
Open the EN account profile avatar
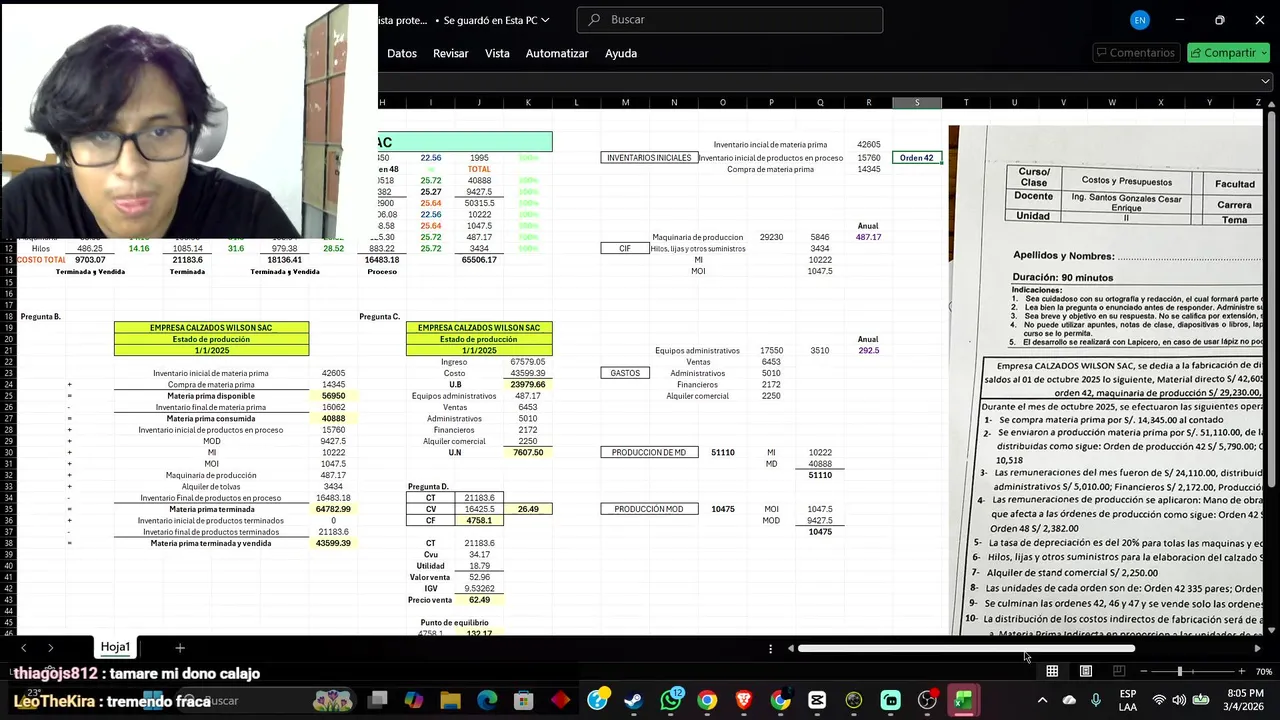(x=1140, y=20)
